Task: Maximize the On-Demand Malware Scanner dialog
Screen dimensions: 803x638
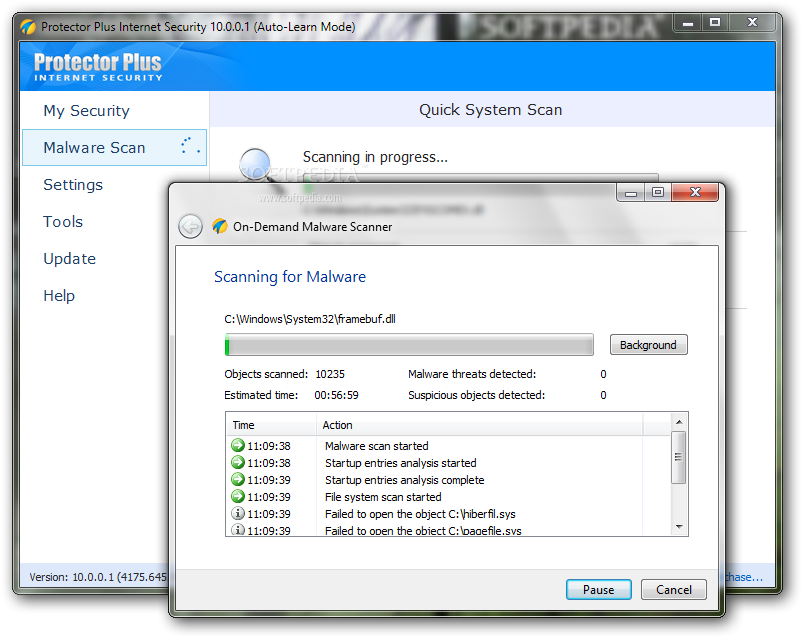Action: [x=658, y=193]
